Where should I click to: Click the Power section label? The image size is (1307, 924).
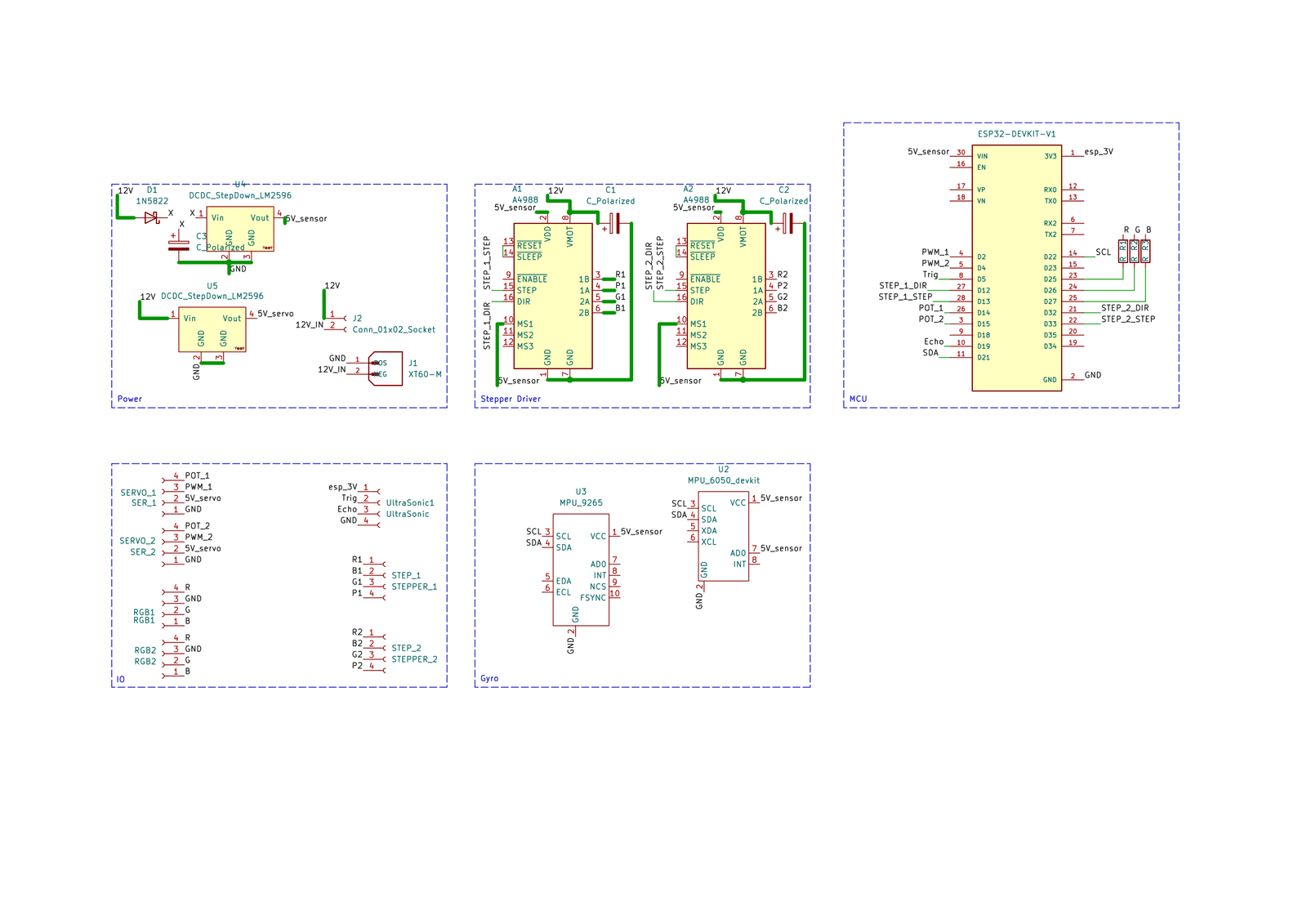(130, 400)
